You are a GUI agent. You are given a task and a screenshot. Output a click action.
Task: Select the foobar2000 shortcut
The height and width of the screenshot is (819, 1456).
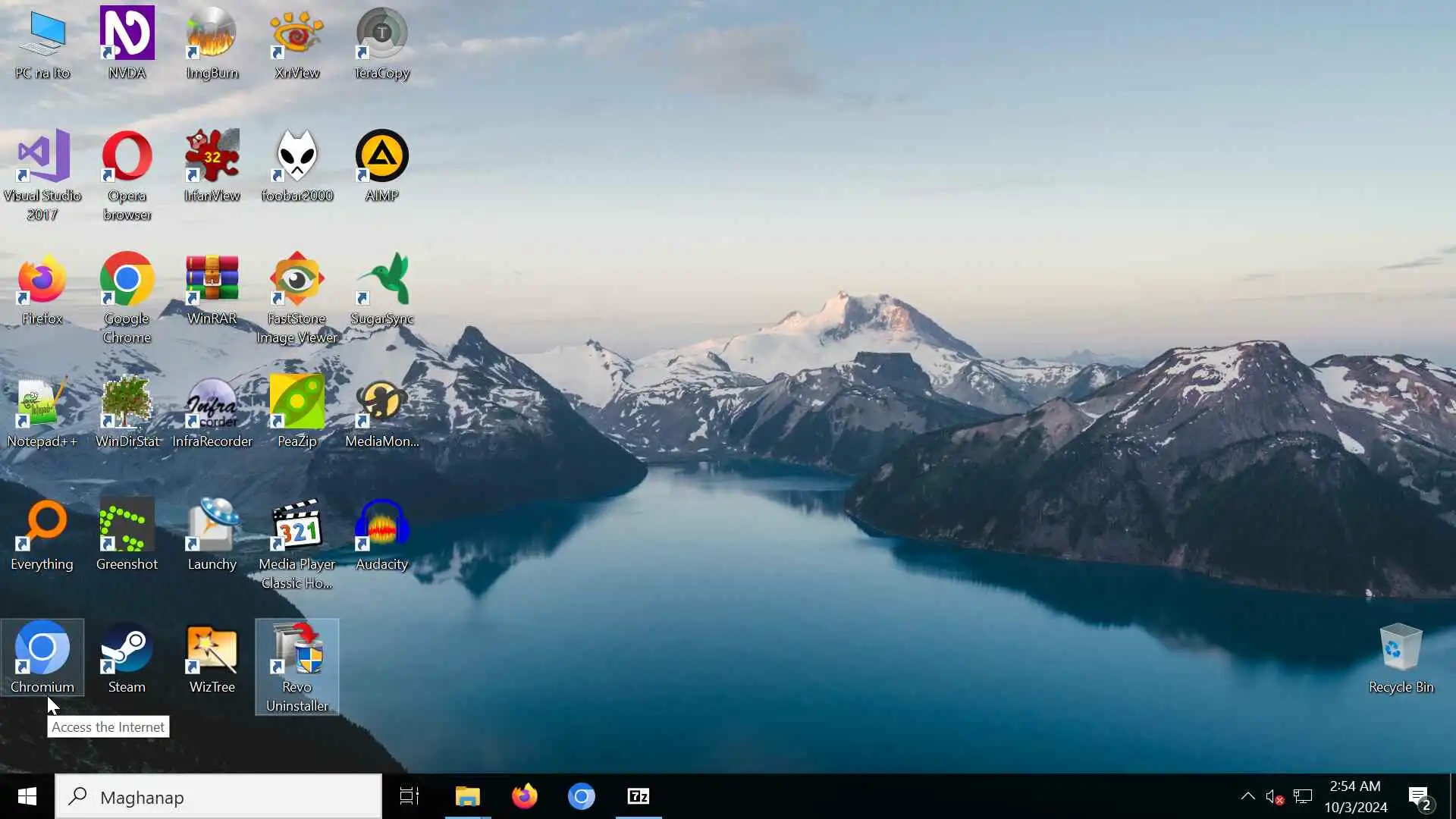pos(297,157)
